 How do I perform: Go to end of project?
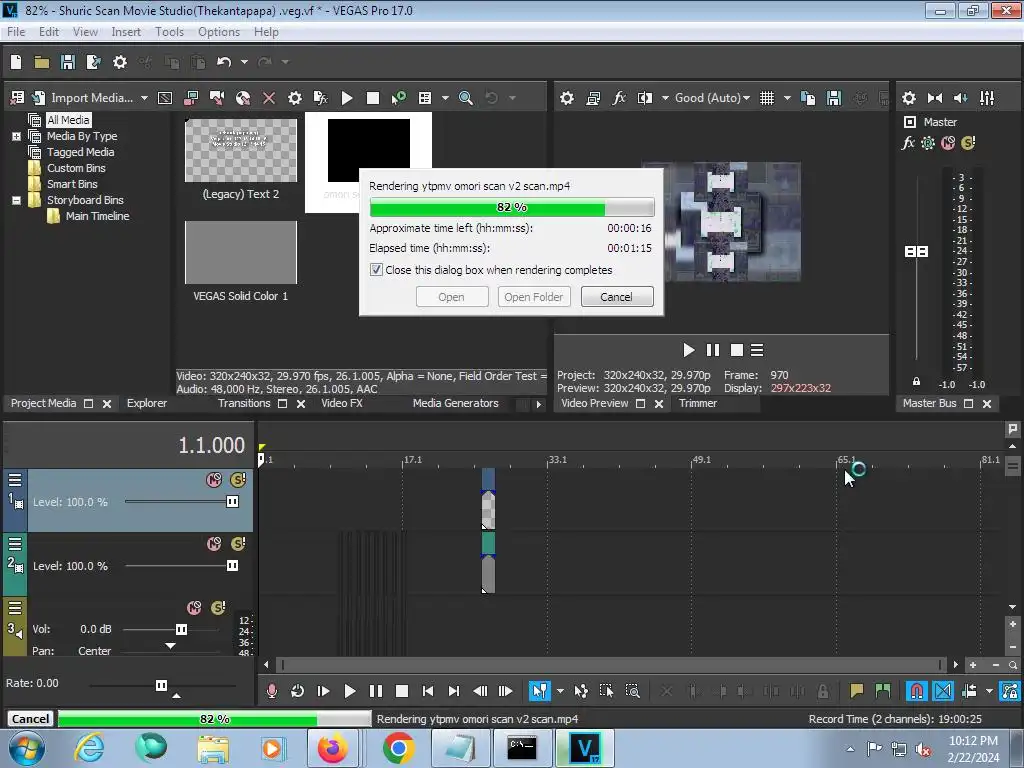pos(454,691)
